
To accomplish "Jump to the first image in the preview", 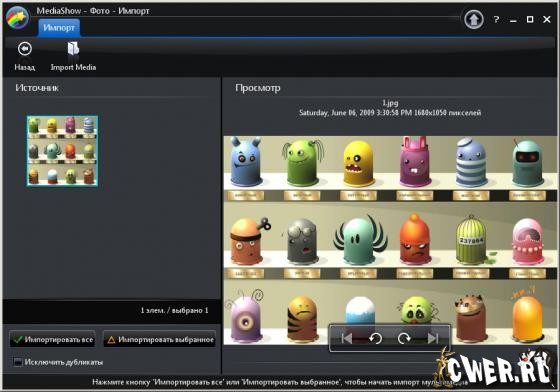I will 346,338.
